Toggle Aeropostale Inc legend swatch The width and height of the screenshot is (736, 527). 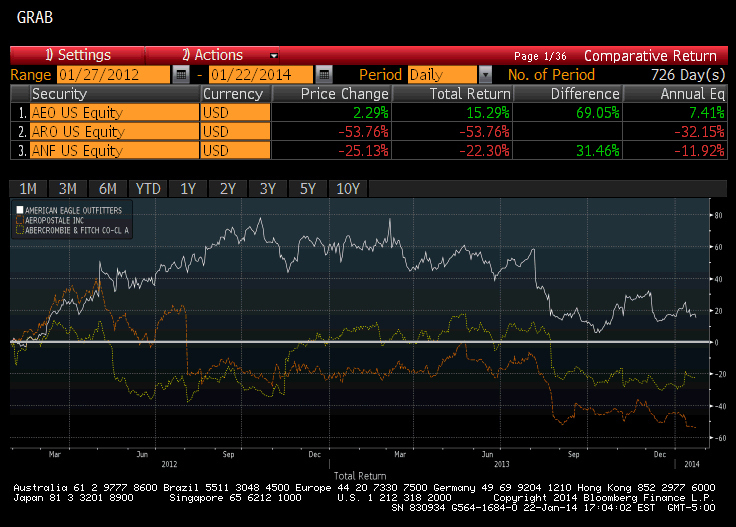point(20,220)
